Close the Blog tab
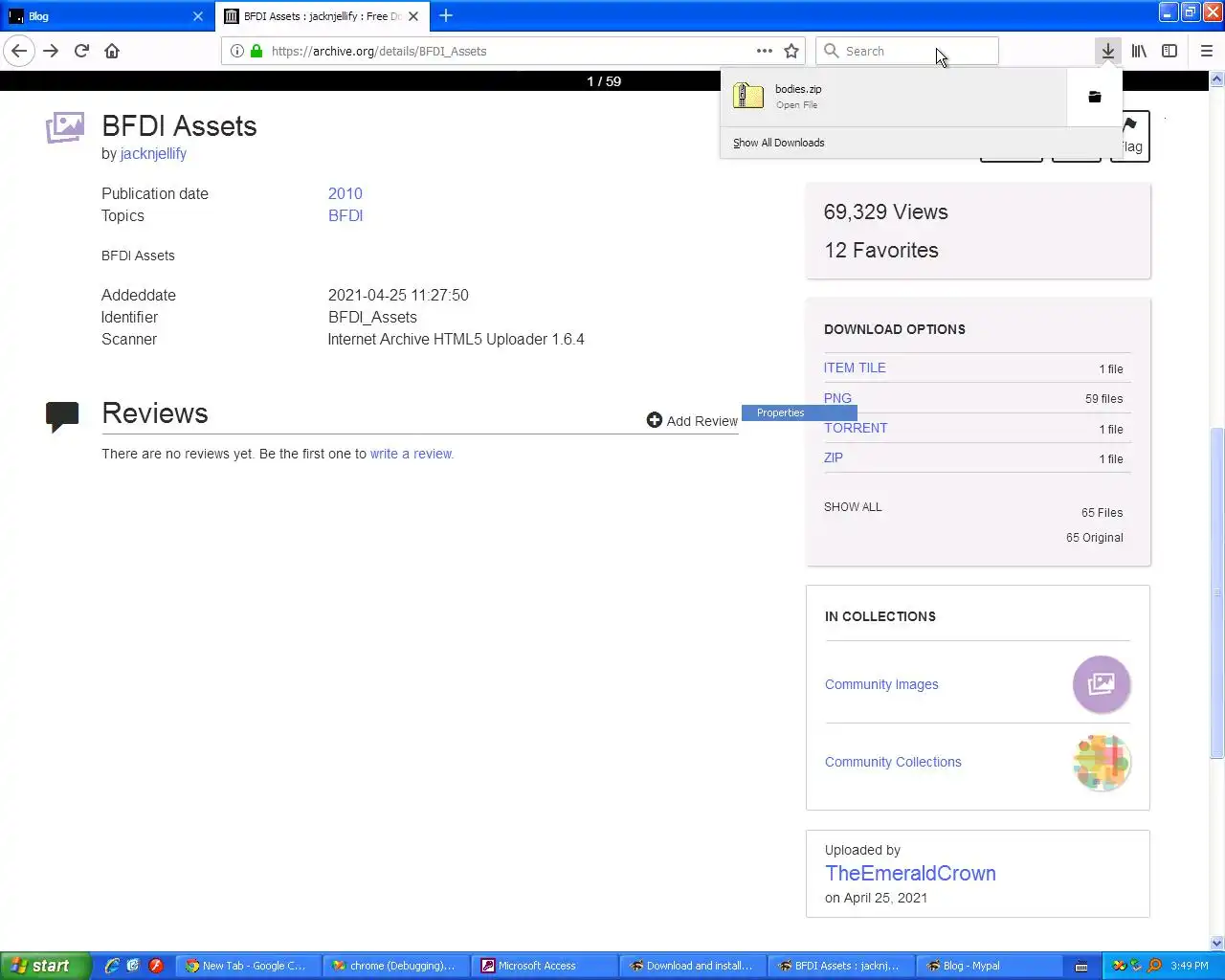Image resolution: width=1225 pixels, height=980 pixels. tap(198, 16)
